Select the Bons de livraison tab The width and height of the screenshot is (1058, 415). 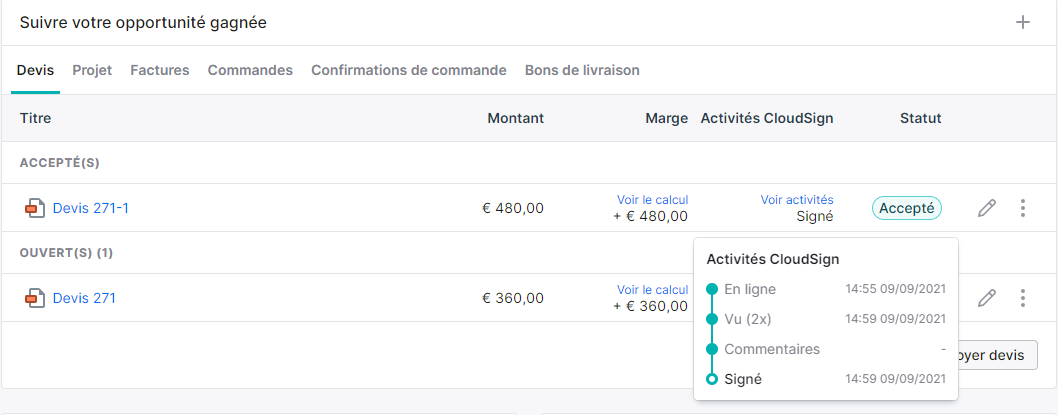582,70
